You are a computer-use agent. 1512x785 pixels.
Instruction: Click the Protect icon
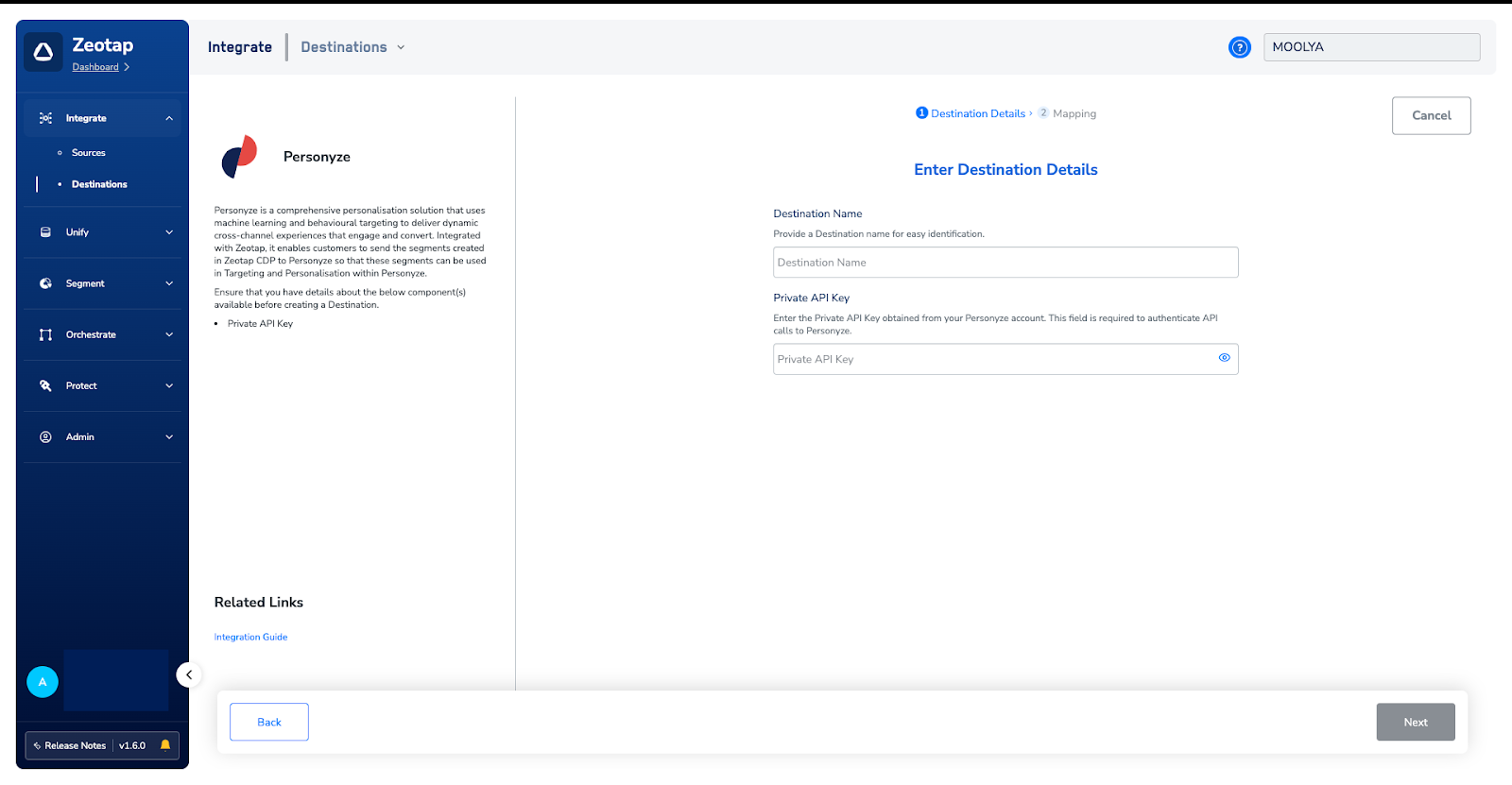45,385
